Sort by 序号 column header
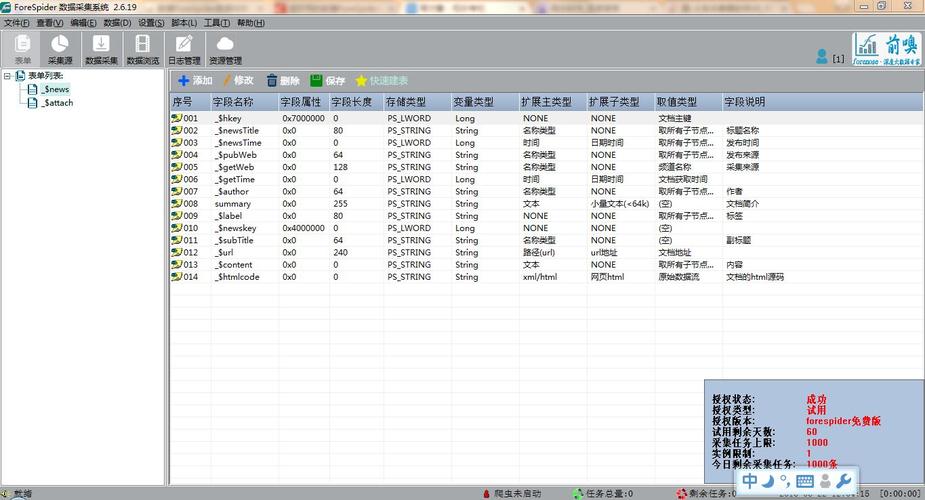The width and height of the screenshot is (925, 500). (x=190, y=102)
